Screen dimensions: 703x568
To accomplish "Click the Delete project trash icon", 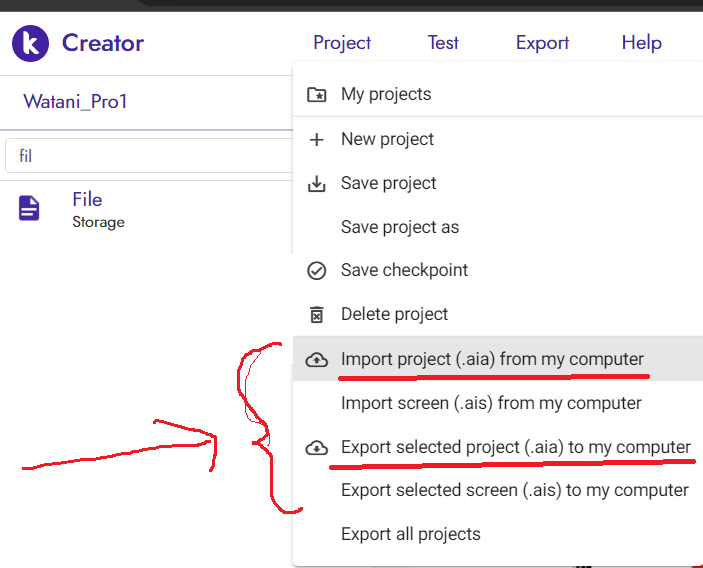I will click(316, 315).
